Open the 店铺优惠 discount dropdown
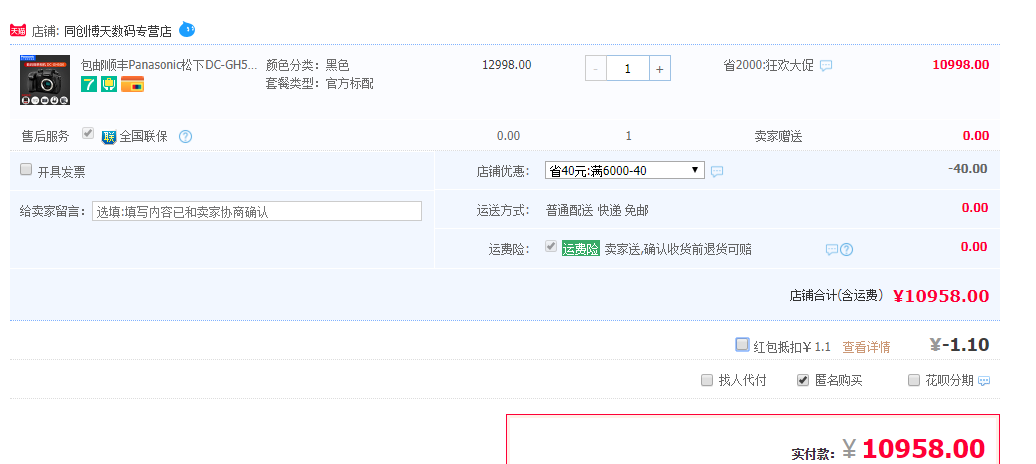 coord(624,171)
